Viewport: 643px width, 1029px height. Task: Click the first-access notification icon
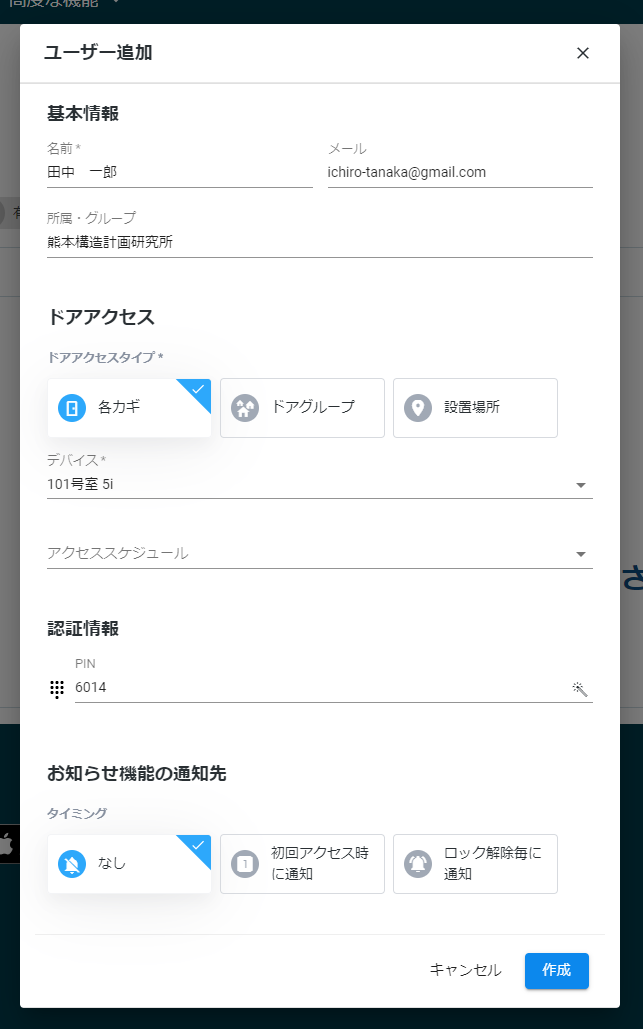[x=245, y=864]
